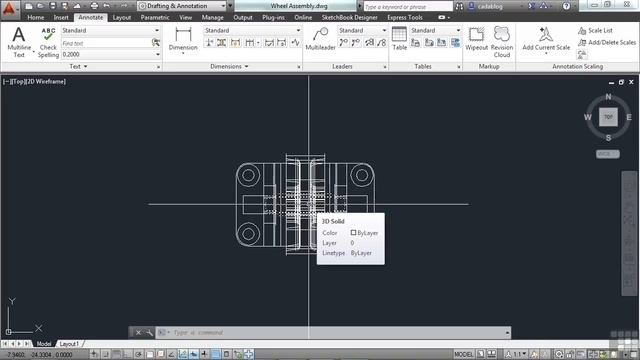
Task: Open the AutoCAD application menu logo
Action: tap(9, 8)
